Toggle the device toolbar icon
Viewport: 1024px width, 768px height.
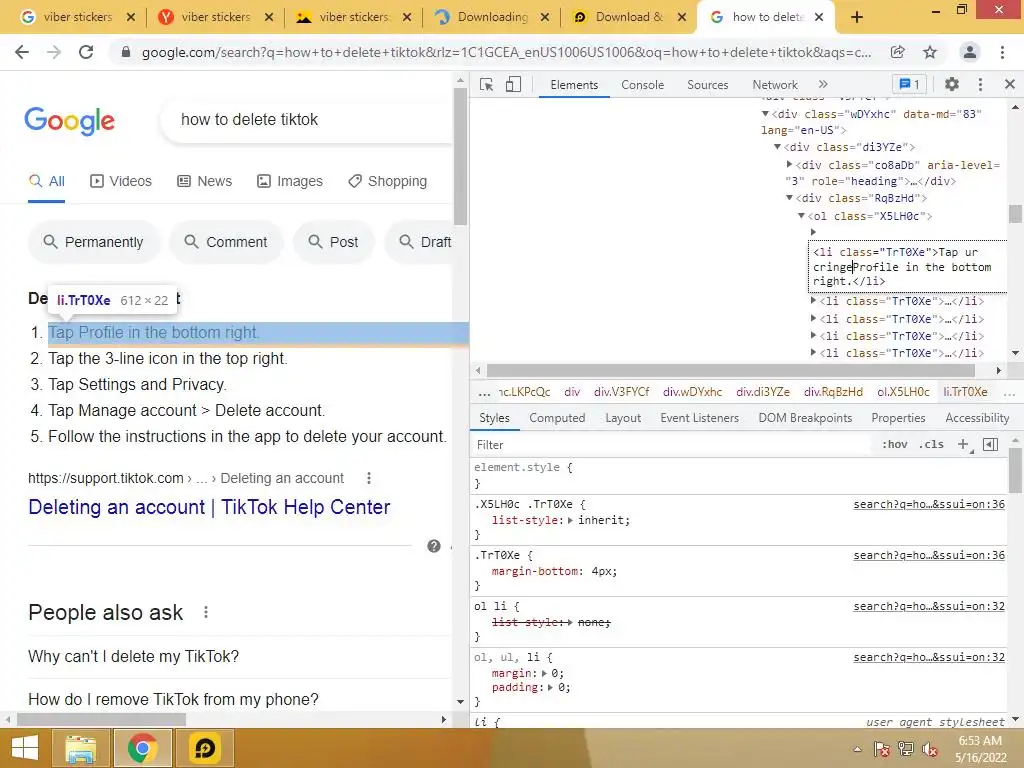[x=513, y=85]
